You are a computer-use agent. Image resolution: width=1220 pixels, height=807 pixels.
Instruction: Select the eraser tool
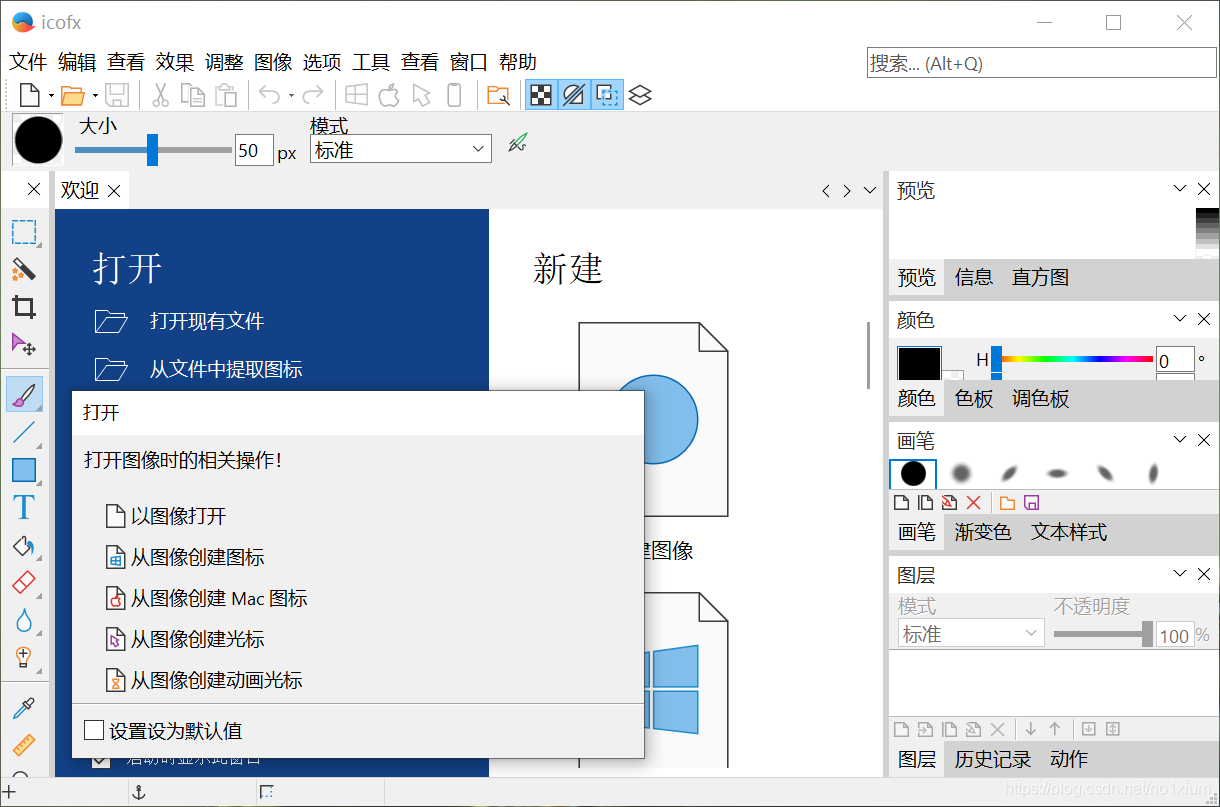point(24,582)
